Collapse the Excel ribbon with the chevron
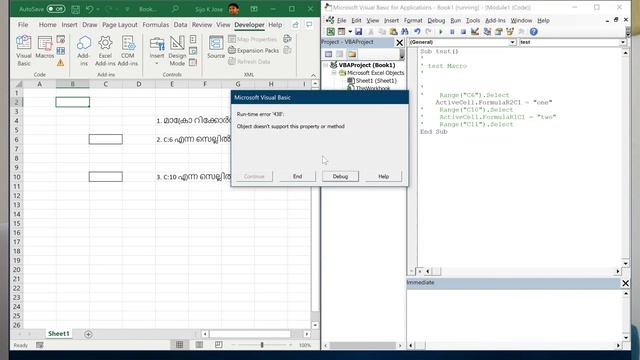 [313, 75]
